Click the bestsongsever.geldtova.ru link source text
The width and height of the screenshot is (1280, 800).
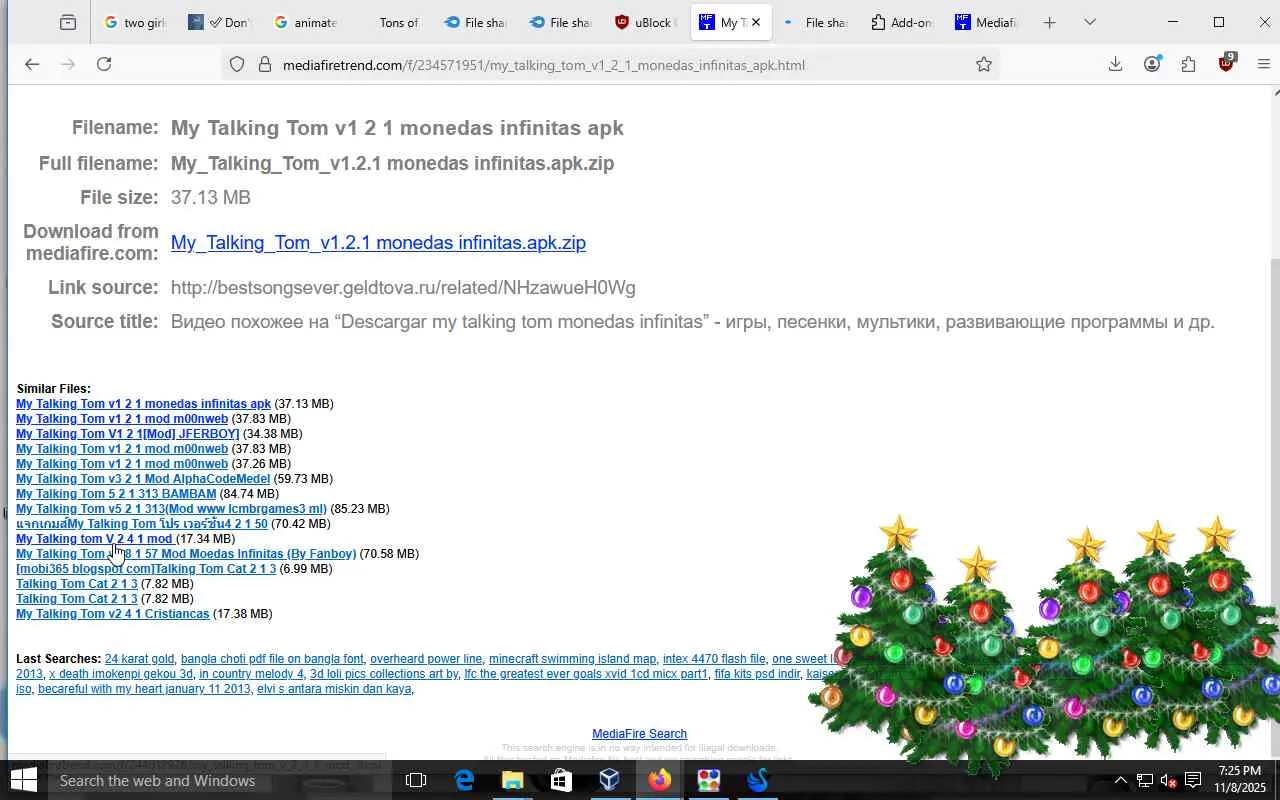click(x=403, y=288)
